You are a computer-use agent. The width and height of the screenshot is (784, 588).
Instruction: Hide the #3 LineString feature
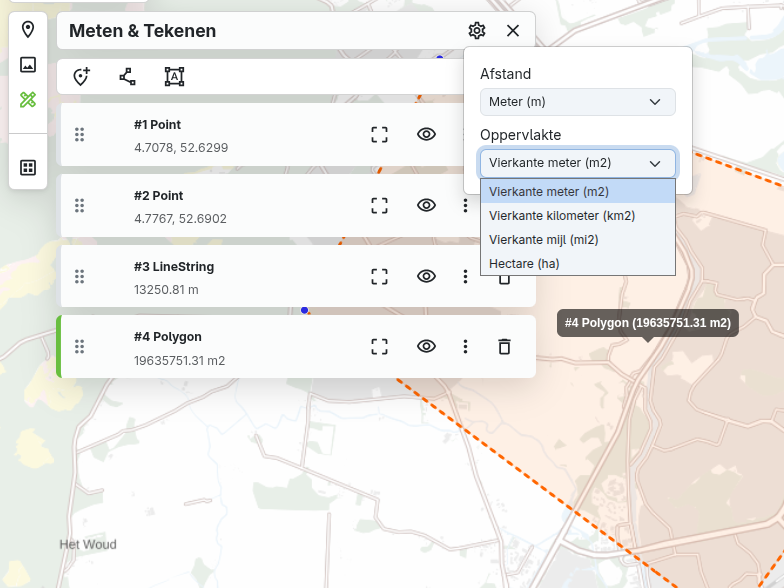click(x=426, y=276)
